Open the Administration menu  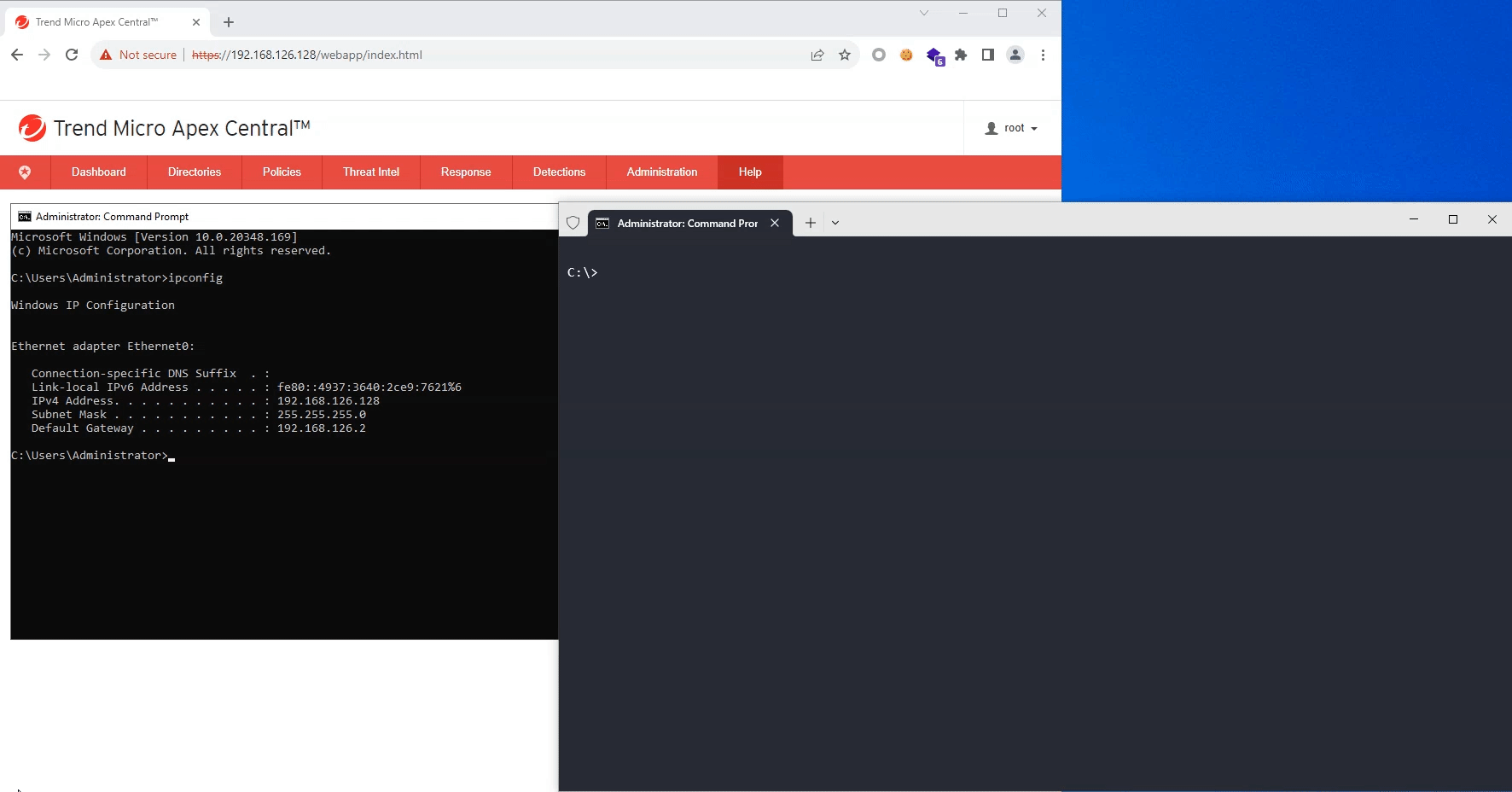(x=661, y=172)
